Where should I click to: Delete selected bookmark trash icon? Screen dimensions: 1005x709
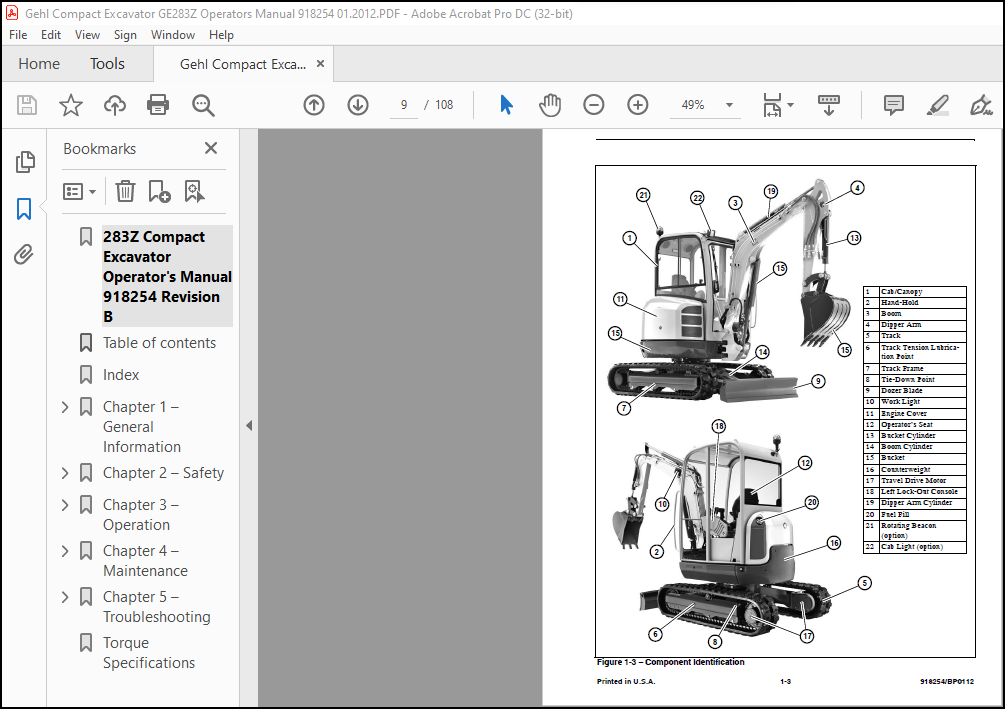pyautogui.click(x=125, y=191)
